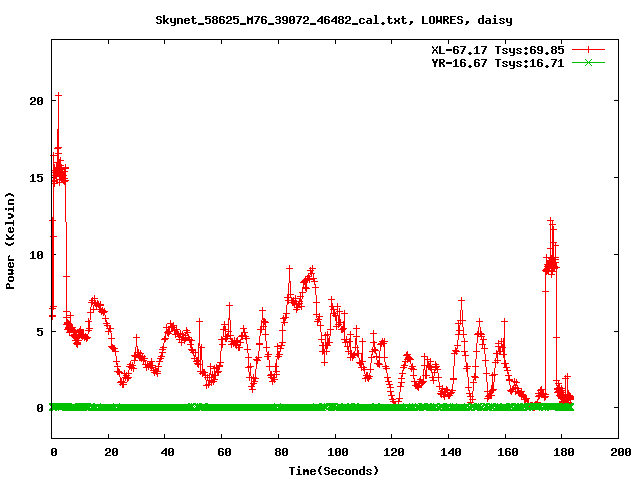Click the Power (Kelvin) y-axis label
The width and height of the screenshot is (640, 480).
pos(10,241)
